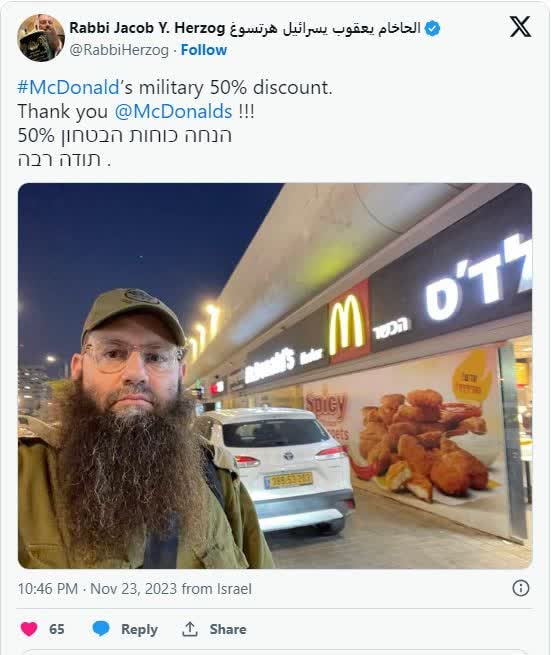Click the Reply text button
Viewport: 551px width, 655px height.
pos(139,629)
